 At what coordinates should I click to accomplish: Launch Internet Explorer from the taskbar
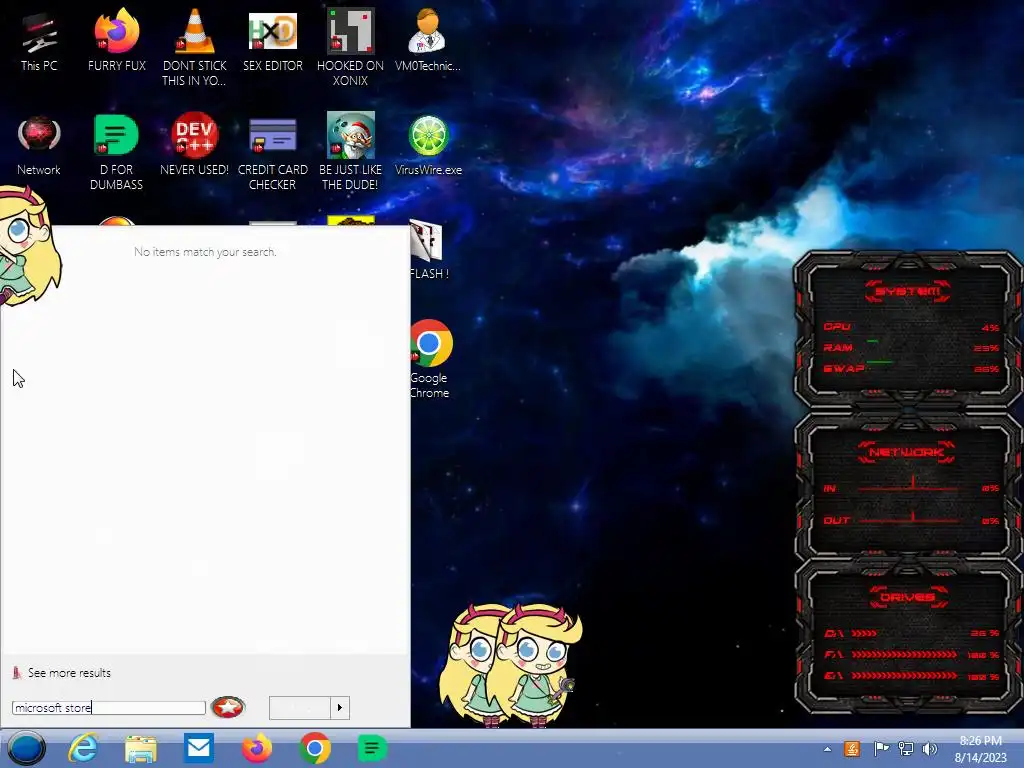point(83,748)
